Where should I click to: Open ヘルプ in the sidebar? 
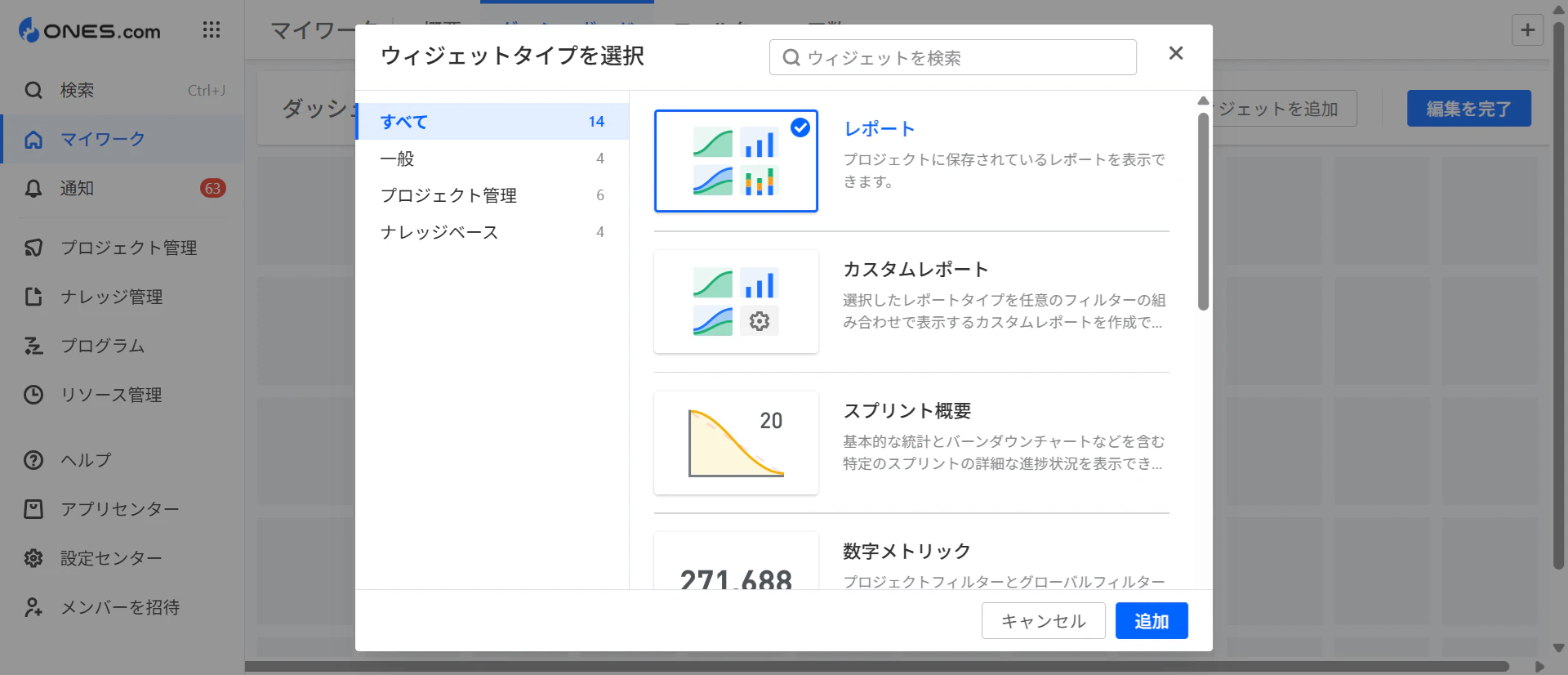[122, 460]
